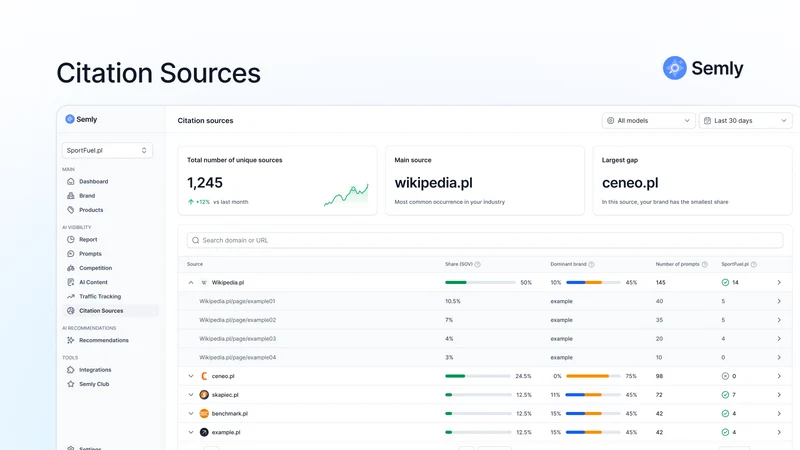
Task: Open details arrow for example.pl row
Action: 779,433
